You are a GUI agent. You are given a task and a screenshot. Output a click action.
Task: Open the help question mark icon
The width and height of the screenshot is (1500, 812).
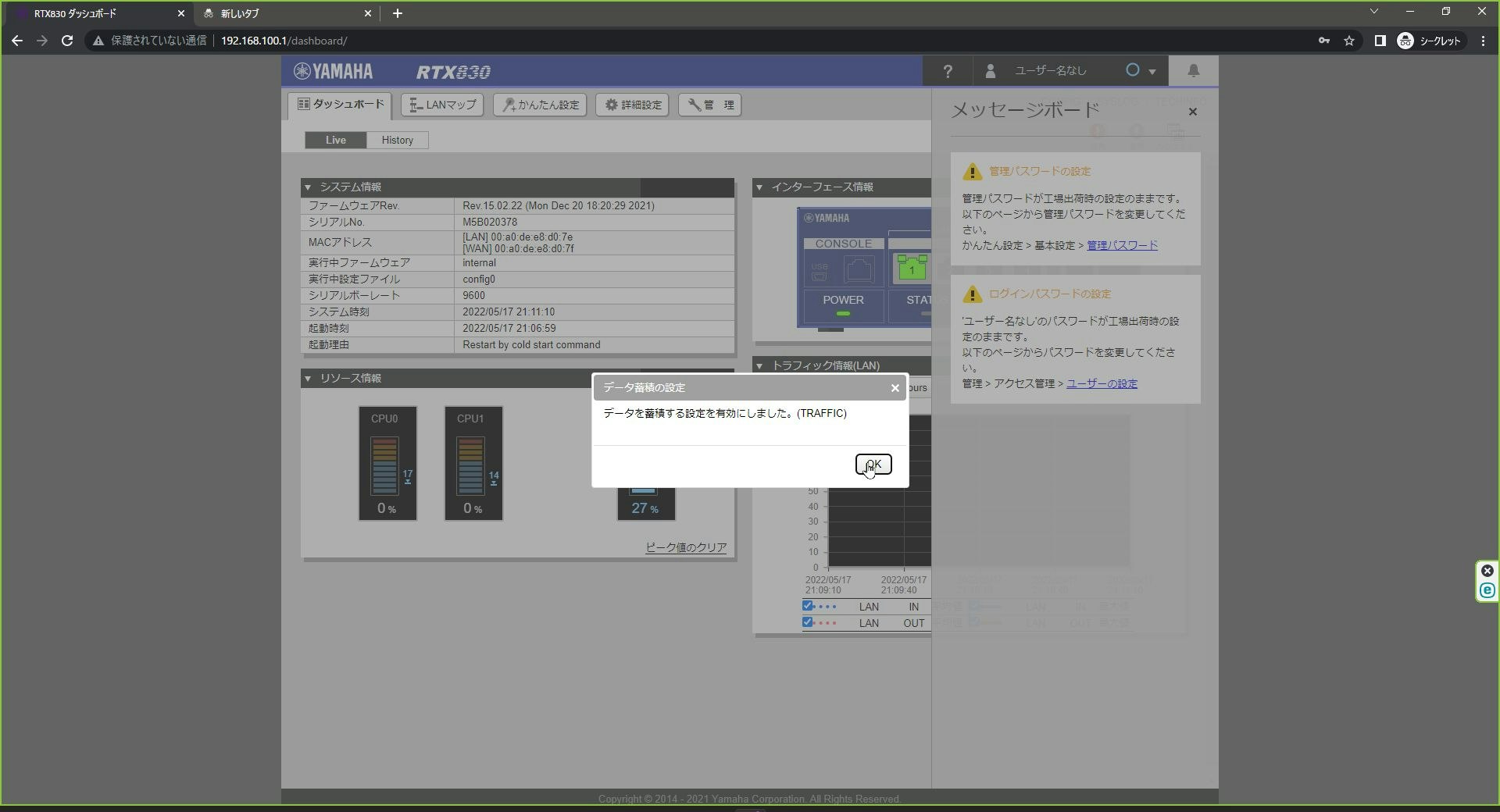[x=948, y=71]
